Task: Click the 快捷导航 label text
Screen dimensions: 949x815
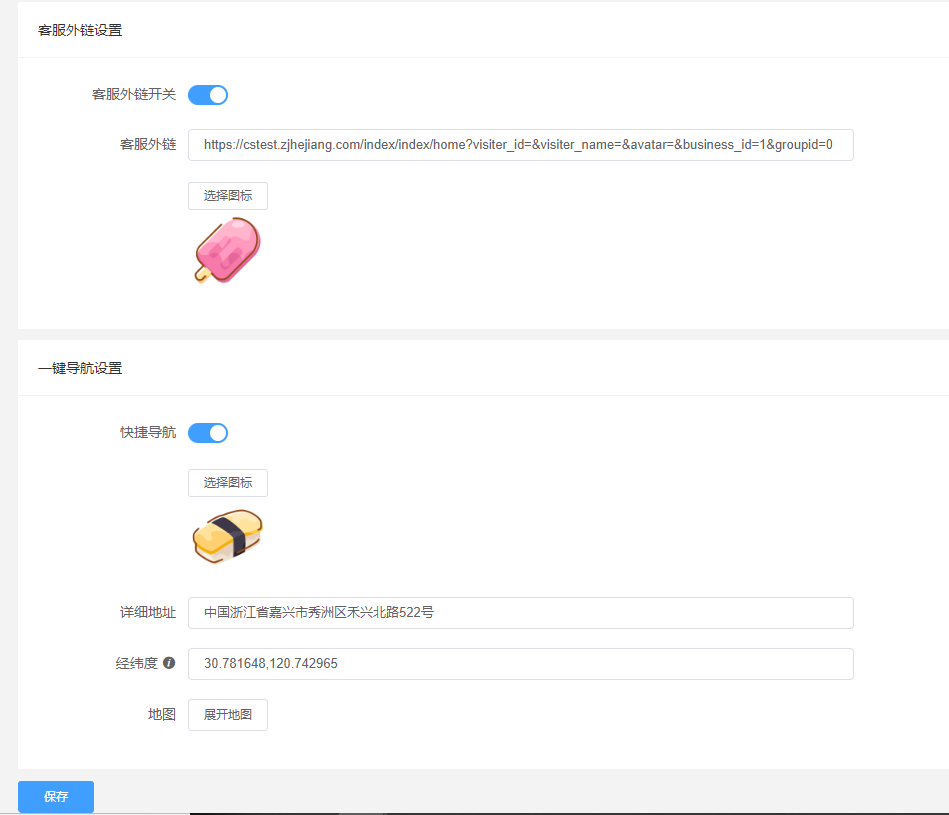Action: [x=148, y=433]
